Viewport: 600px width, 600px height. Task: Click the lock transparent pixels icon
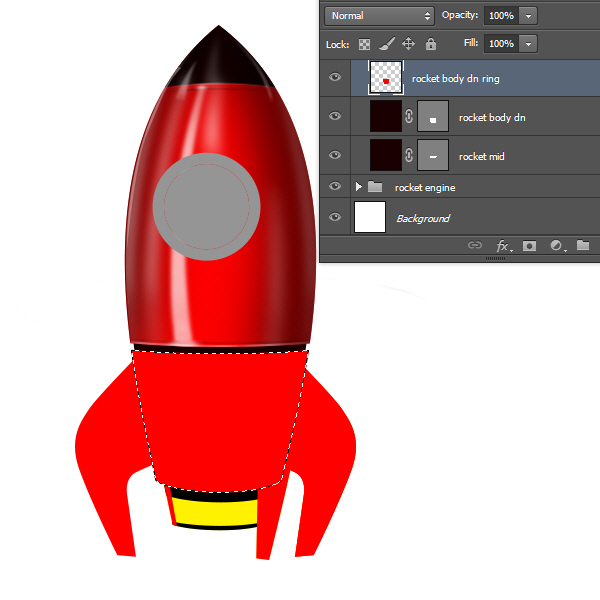pos(364,44)
